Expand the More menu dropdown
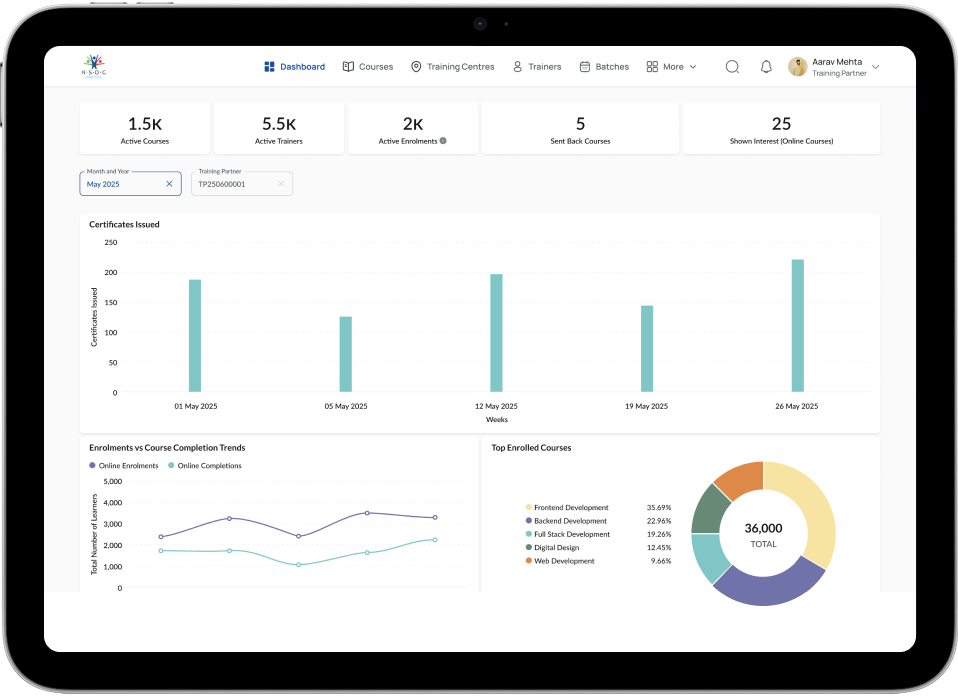 point(672,67)
